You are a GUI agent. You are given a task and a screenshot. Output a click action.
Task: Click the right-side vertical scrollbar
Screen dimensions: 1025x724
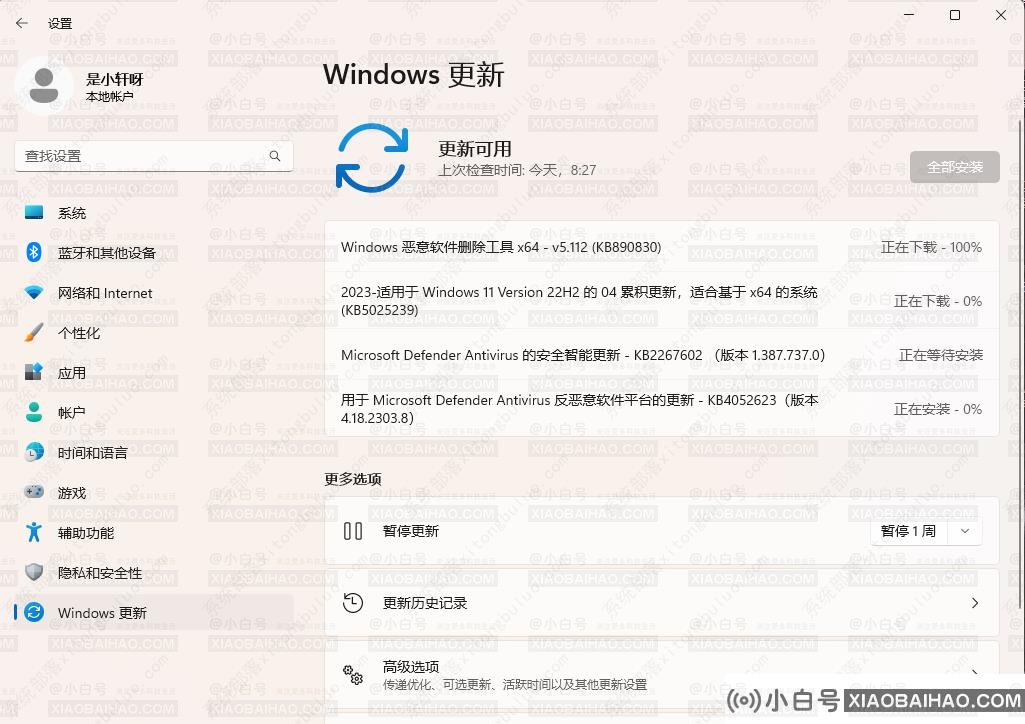1020,366
